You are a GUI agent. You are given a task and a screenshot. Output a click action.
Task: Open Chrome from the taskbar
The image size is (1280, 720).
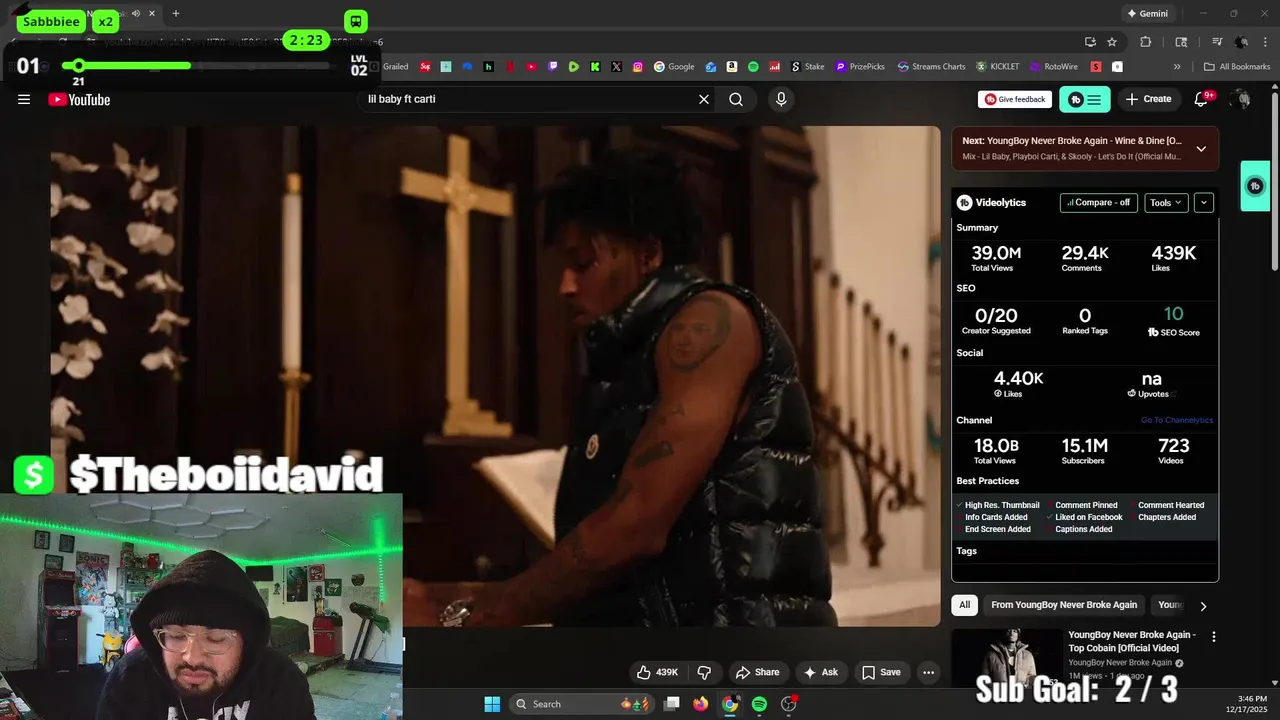(730, 704)
